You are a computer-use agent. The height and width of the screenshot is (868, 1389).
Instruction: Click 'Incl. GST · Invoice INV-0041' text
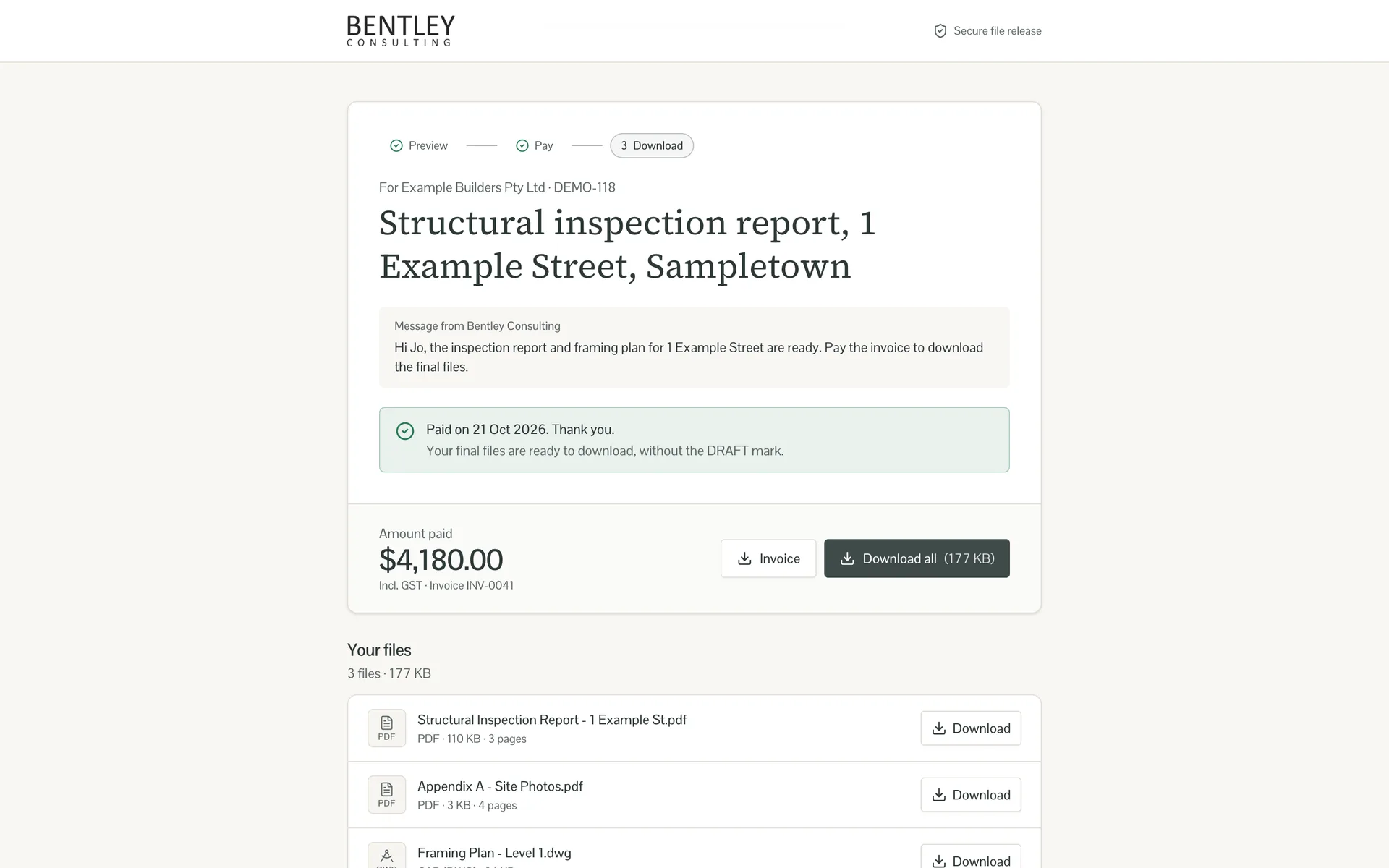pos(446,585)
